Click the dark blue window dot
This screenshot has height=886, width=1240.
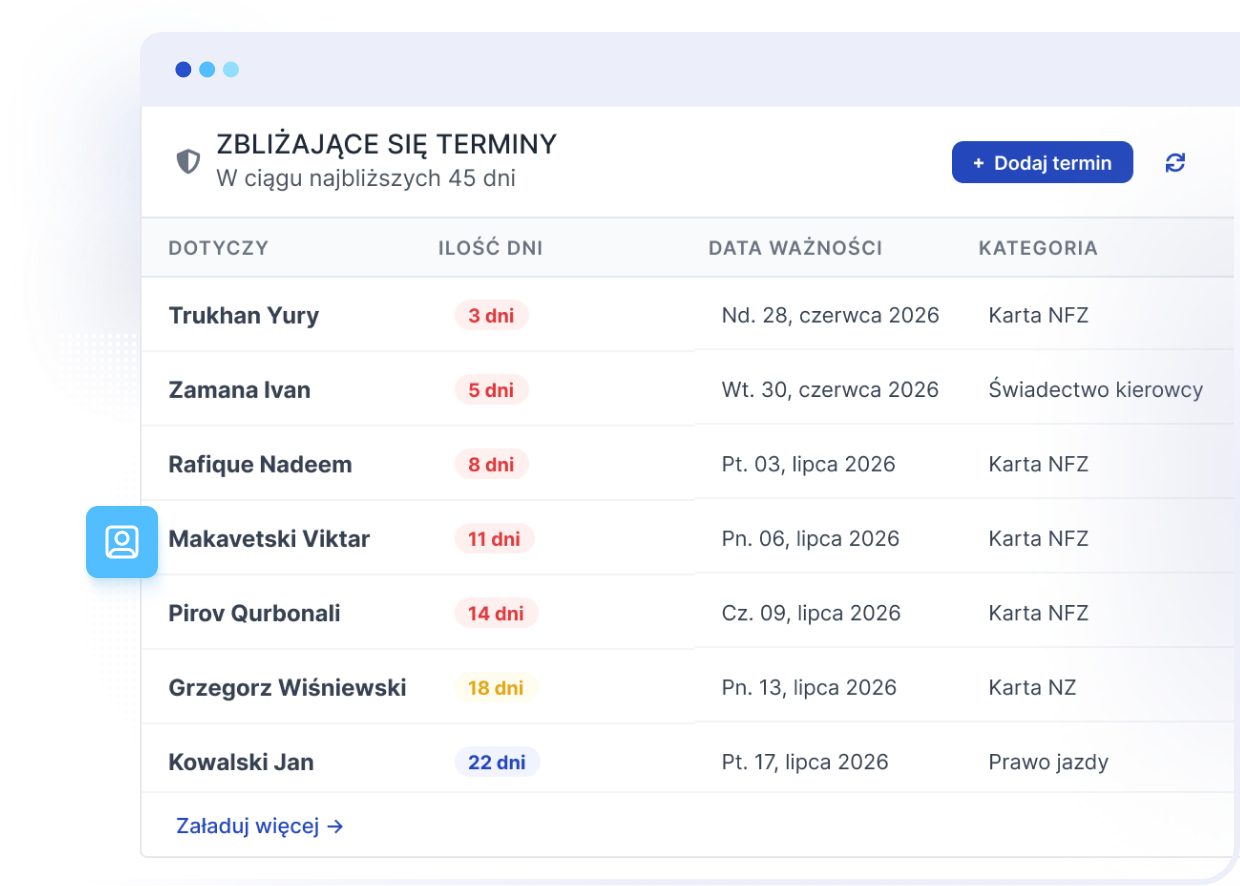[x=183, y=69]
